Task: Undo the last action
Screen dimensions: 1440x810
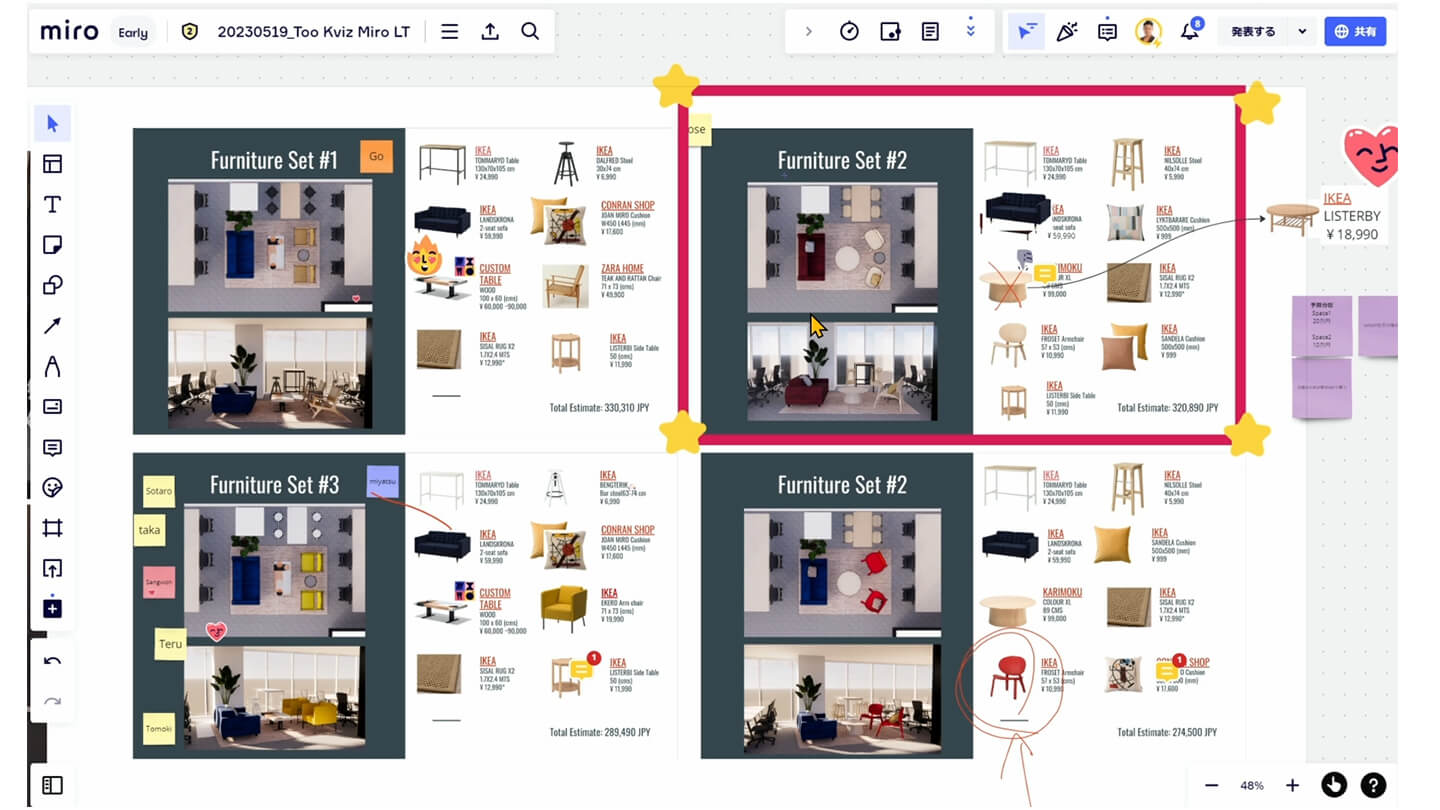Action: tap(53, 661)
